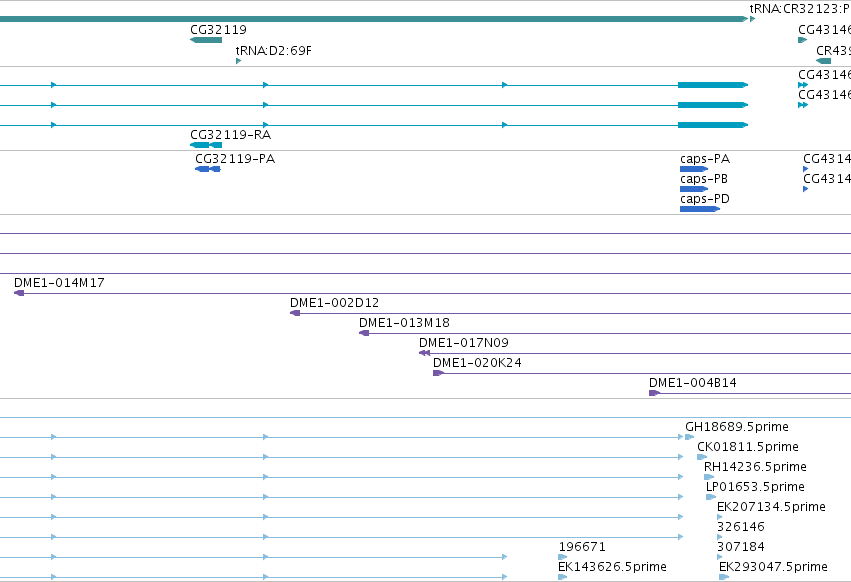Open the DME1-013M18 clone label

[x=404, y=322]
